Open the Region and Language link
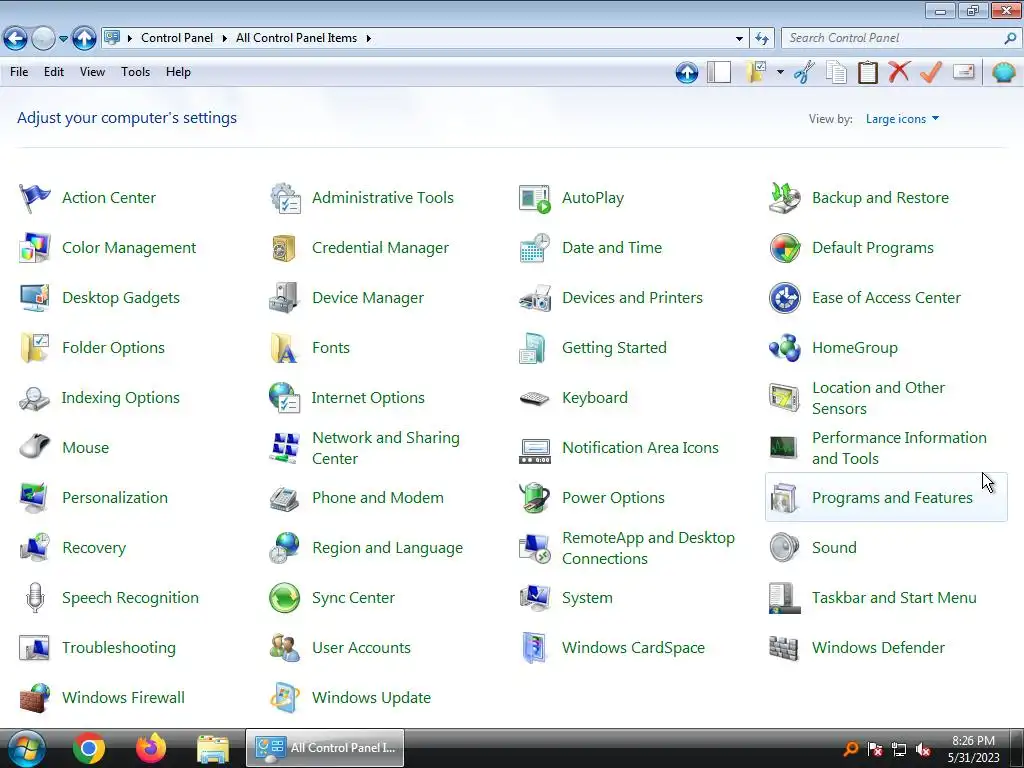The height and width of the screenshot is (768, 1024). [x=387, y=548]
